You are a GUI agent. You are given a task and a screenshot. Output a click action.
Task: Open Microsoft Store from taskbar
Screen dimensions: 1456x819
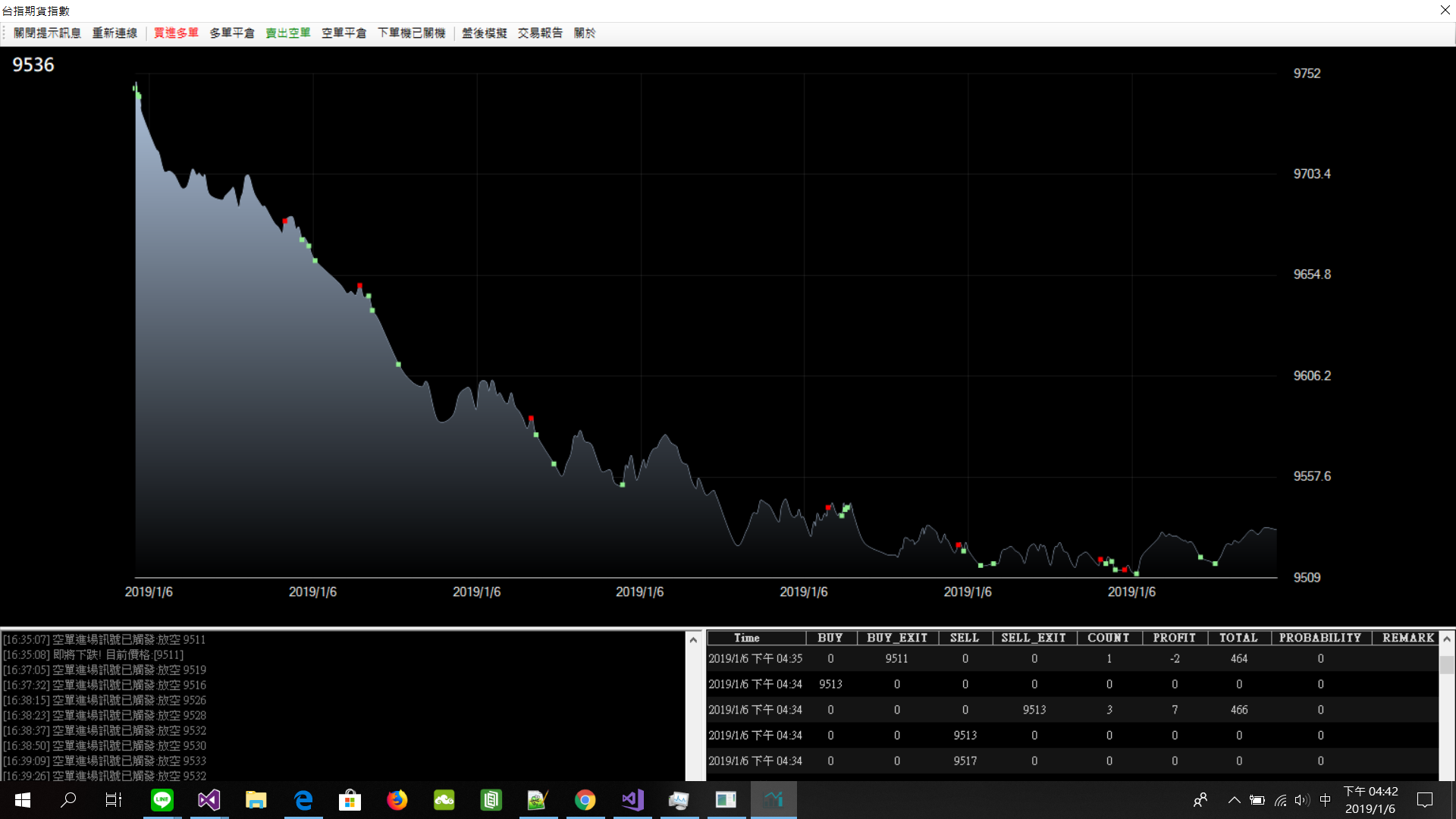coord(350,800)
